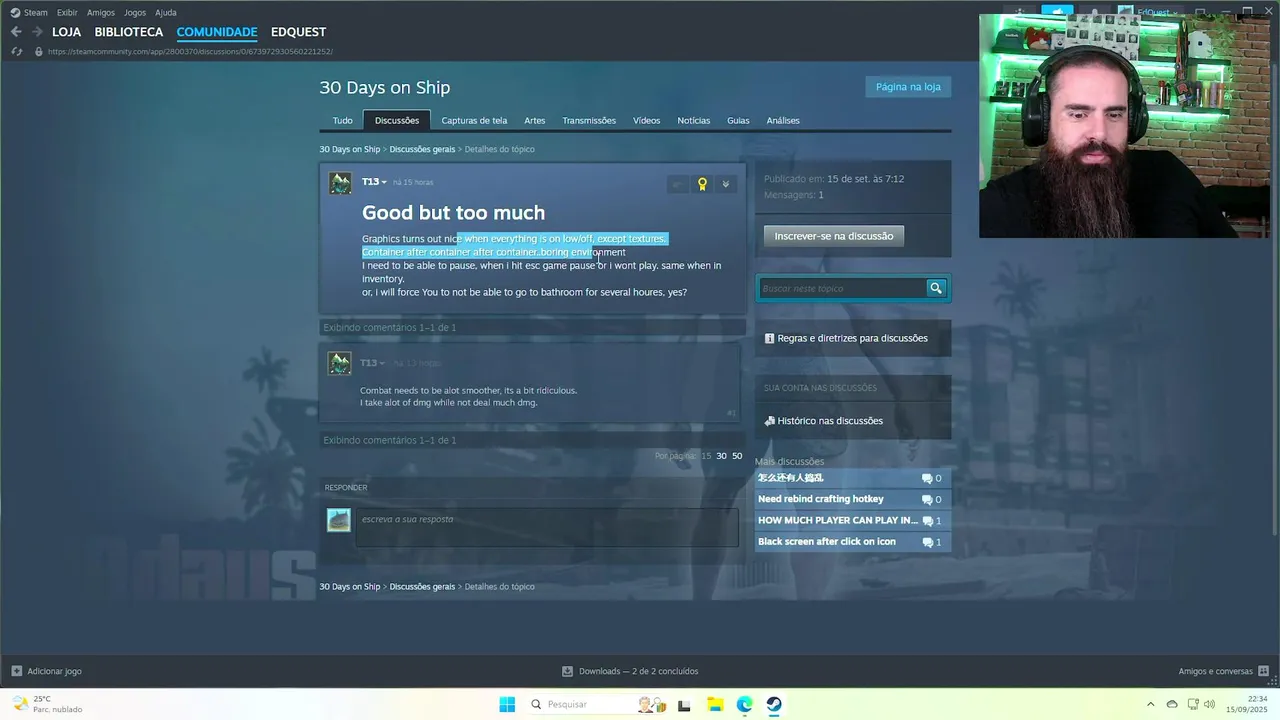Switch to the Tudo tab
This screenshot has width=1280, height=720.
342,120
